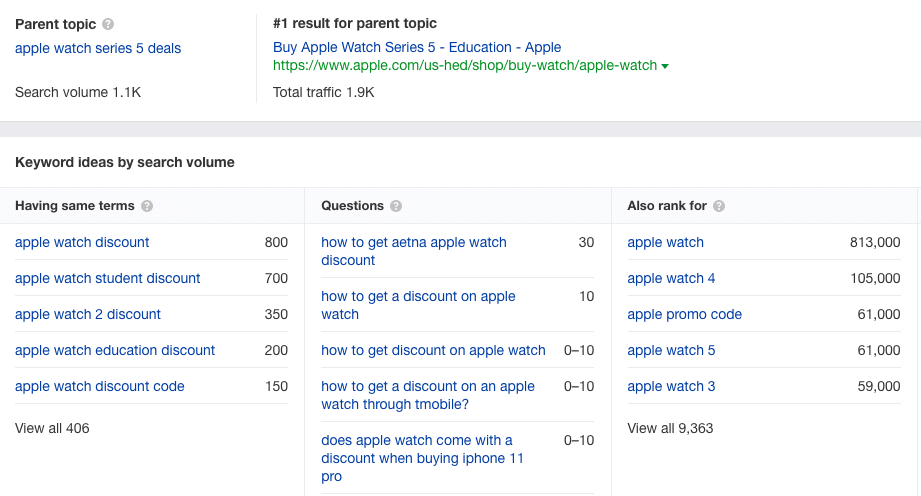
Task: Select apple watch discount keyword
Action: click(x=82, y=242)
